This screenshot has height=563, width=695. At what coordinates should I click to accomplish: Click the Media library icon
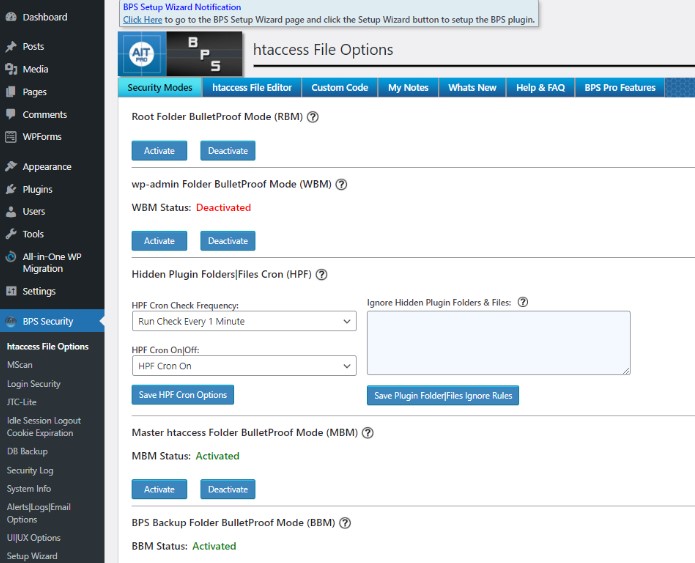[11, 69]
